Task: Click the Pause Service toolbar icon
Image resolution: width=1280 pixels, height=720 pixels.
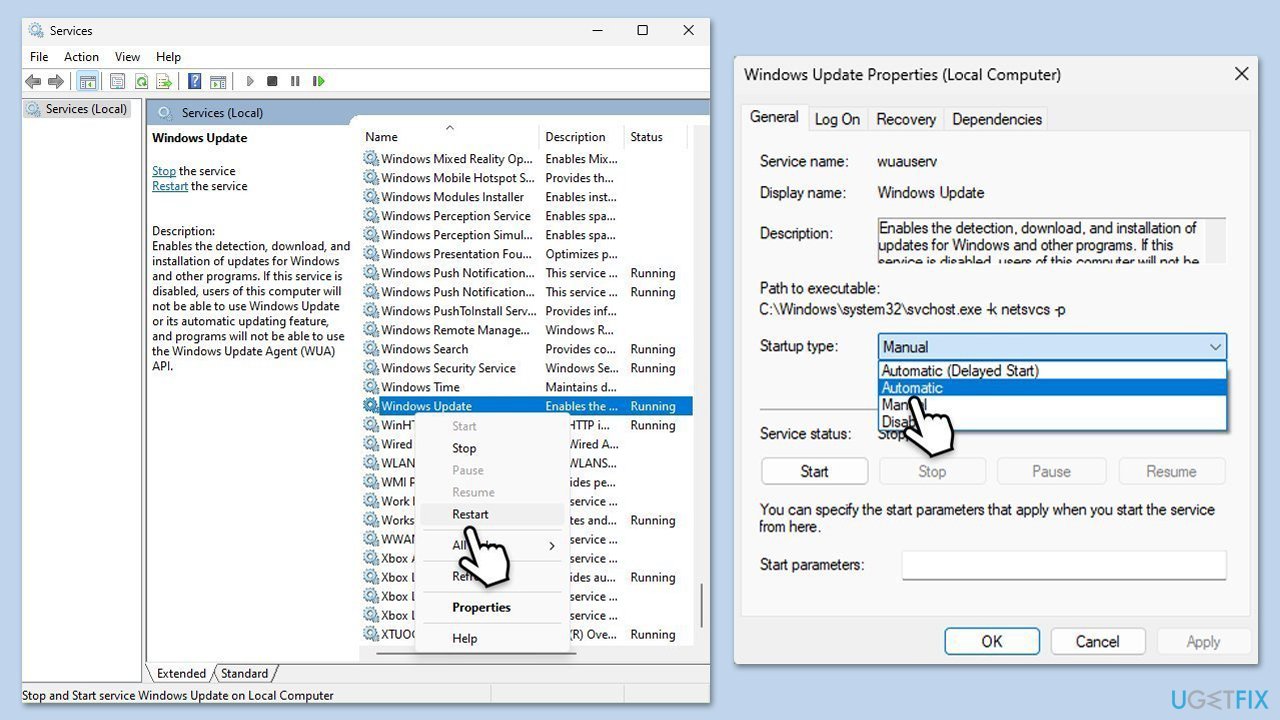Action: click(x=295, y=81)
